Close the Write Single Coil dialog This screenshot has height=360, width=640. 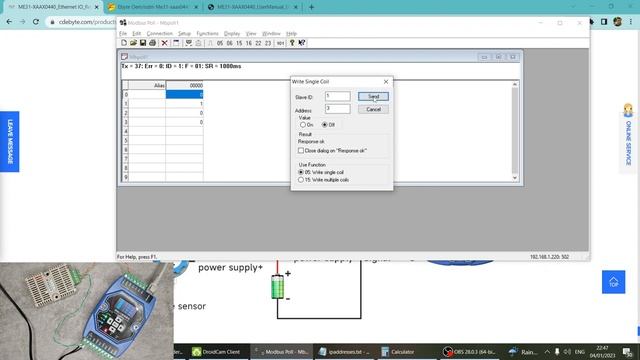[386, 82]
